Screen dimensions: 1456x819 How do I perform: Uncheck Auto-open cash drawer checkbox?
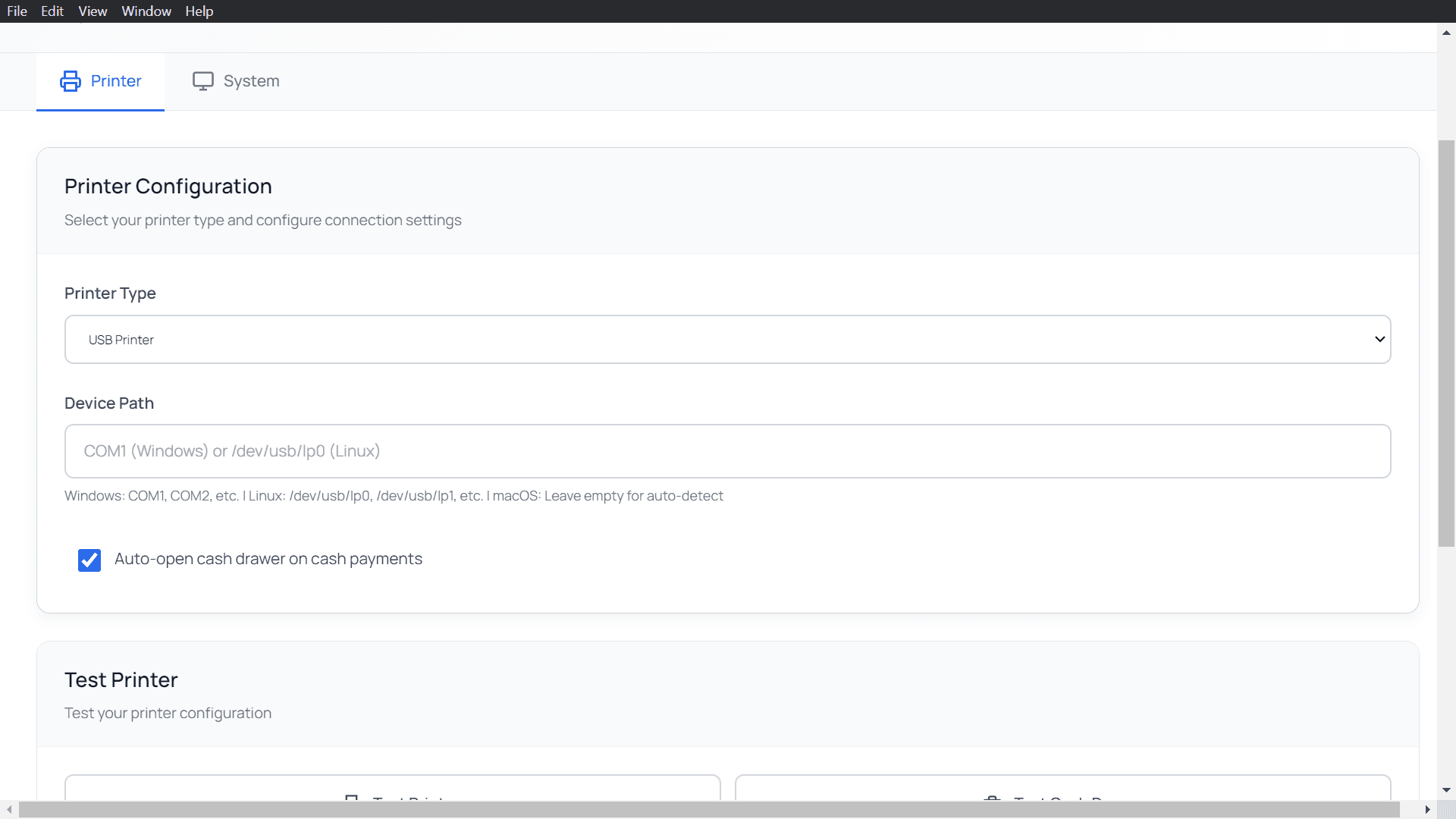tap(89, 560)
